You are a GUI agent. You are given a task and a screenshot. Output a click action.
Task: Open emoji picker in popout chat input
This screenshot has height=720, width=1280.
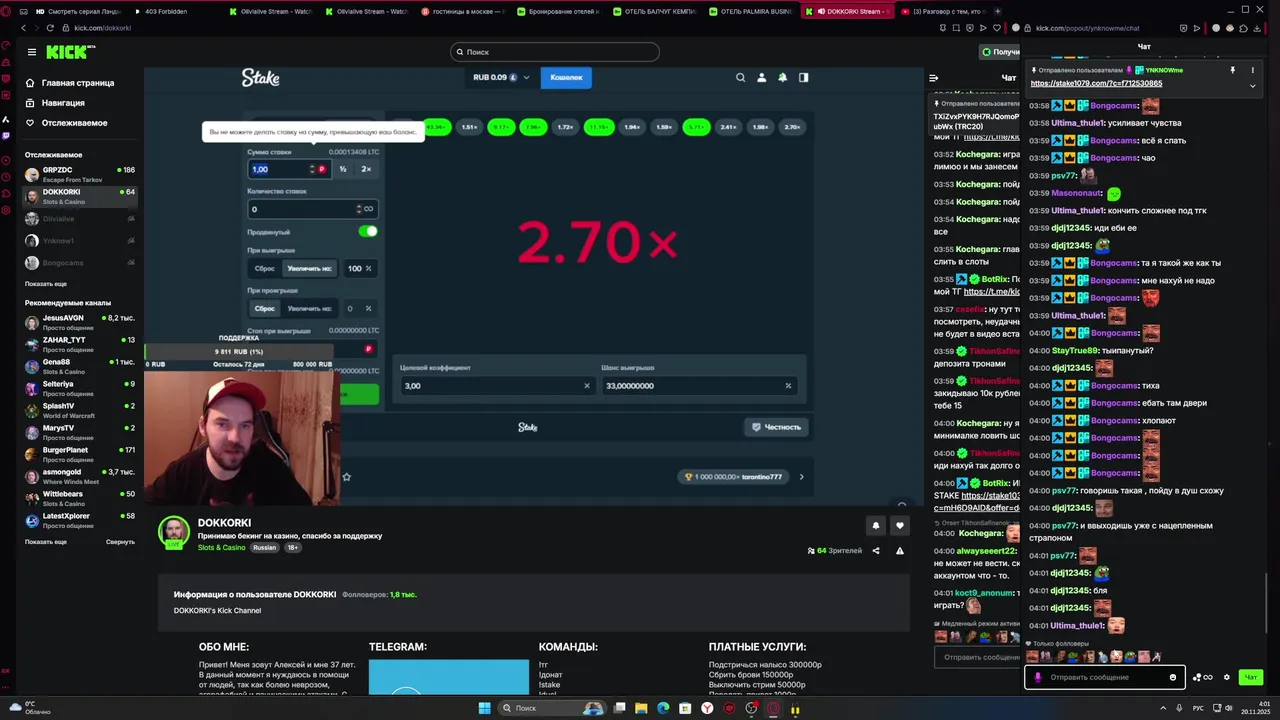click(1173, 677)
